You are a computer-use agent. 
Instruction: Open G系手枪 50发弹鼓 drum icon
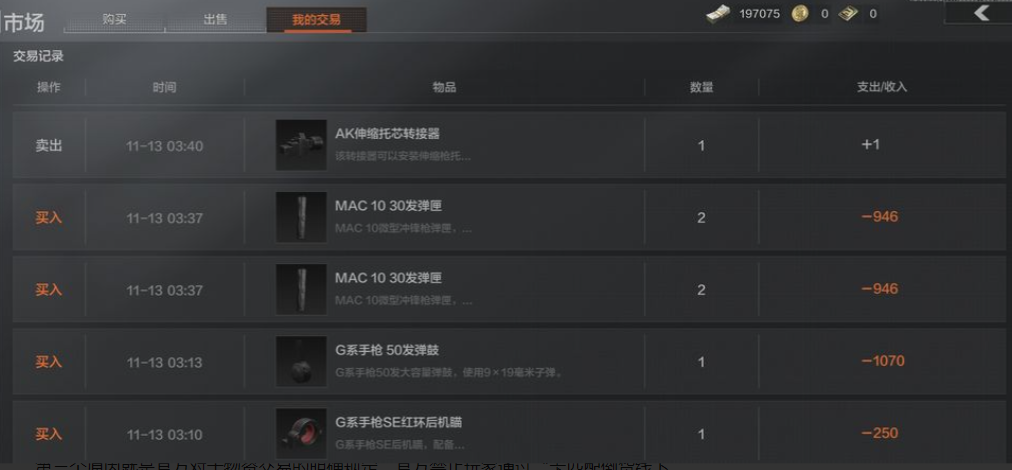point(301,362)
